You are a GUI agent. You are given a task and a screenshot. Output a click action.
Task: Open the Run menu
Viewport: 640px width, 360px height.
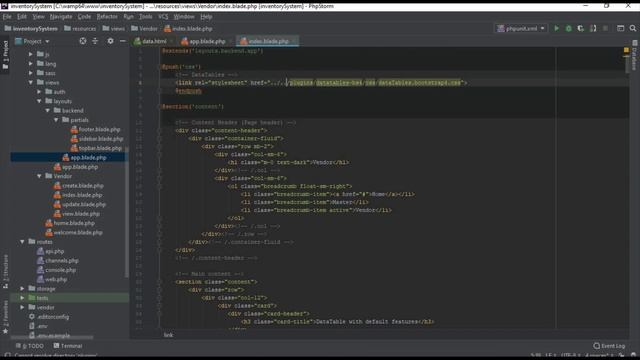tap(128, 17)
